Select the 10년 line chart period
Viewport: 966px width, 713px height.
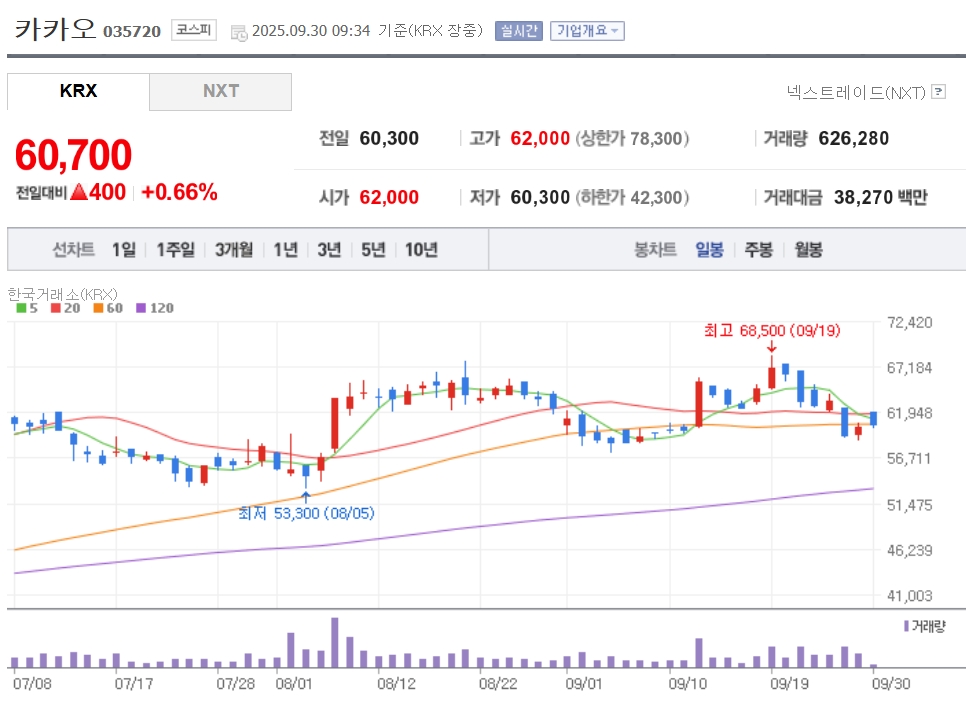(x=421, y=250)
